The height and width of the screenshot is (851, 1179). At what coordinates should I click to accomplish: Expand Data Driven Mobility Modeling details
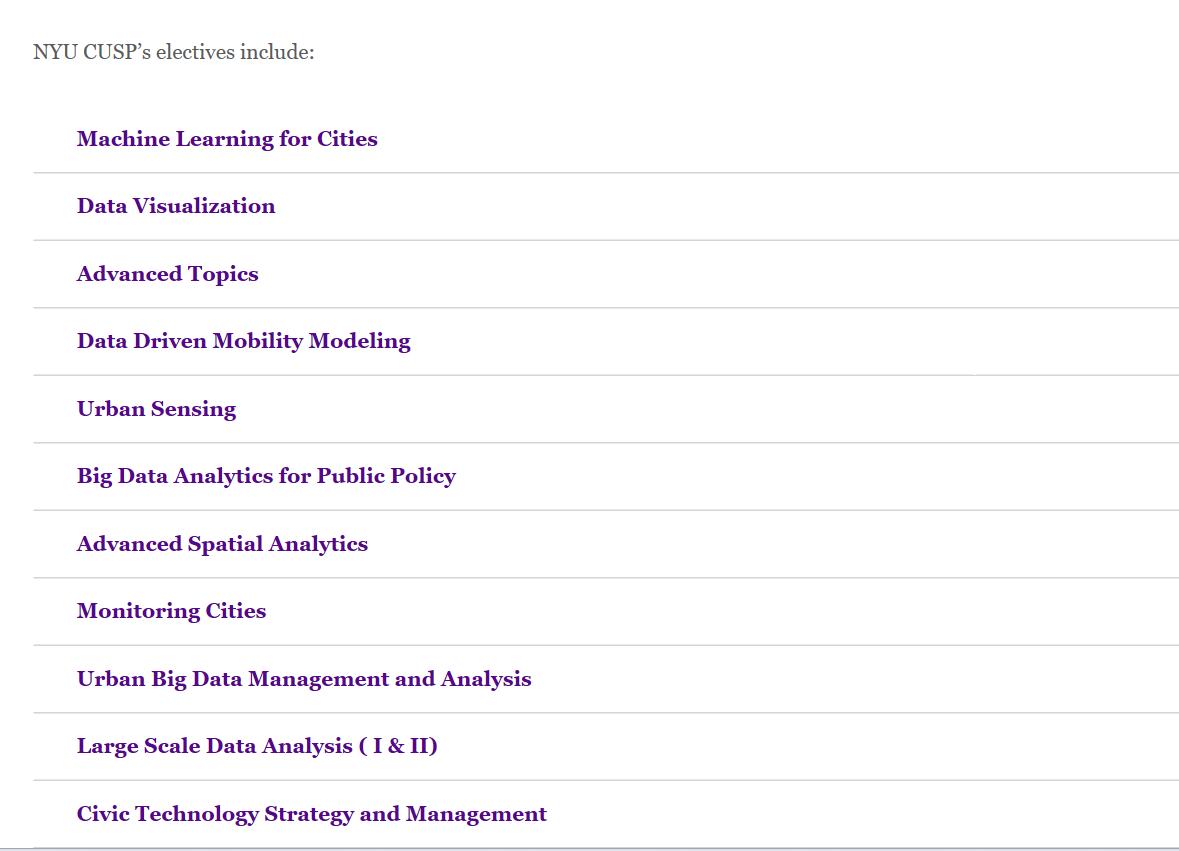pyautogui.click(x=243, y=341)
